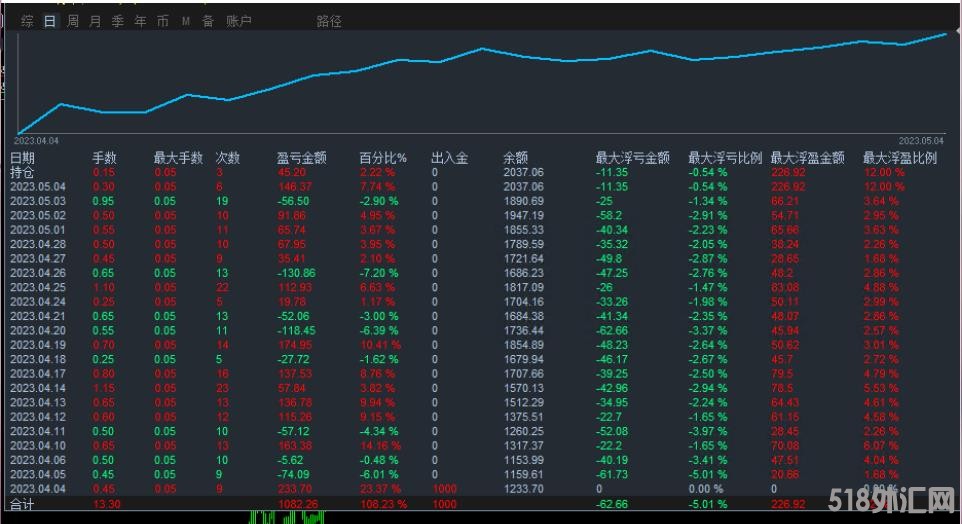Select the 2023.04.04 date row in table
962x524 pixels.
pyautogui.click(x=37, y=489)
